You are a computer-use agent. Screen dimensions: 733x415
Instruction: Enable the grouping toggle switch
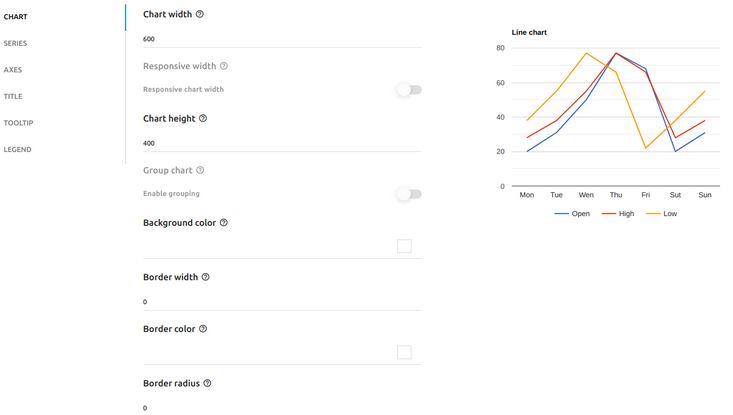410,194
